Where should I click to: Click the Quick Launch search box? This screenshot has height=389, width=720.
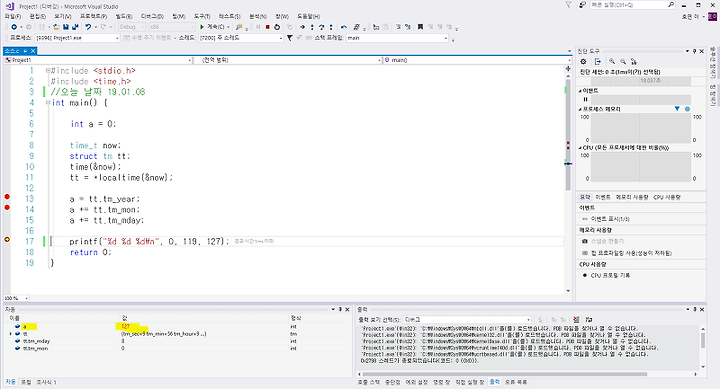tap(631, 5)
